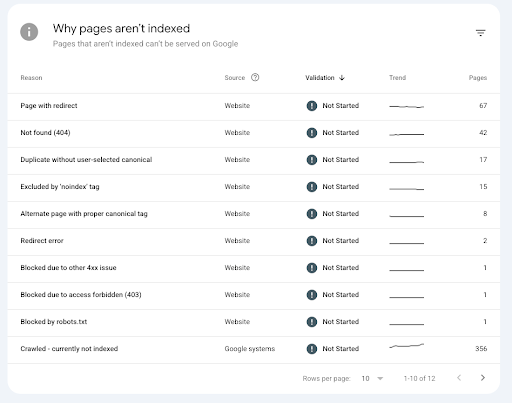Open Blocked due to other 4xx issue
The width and height of the screenshot is (512, 403).
point(68,268)
